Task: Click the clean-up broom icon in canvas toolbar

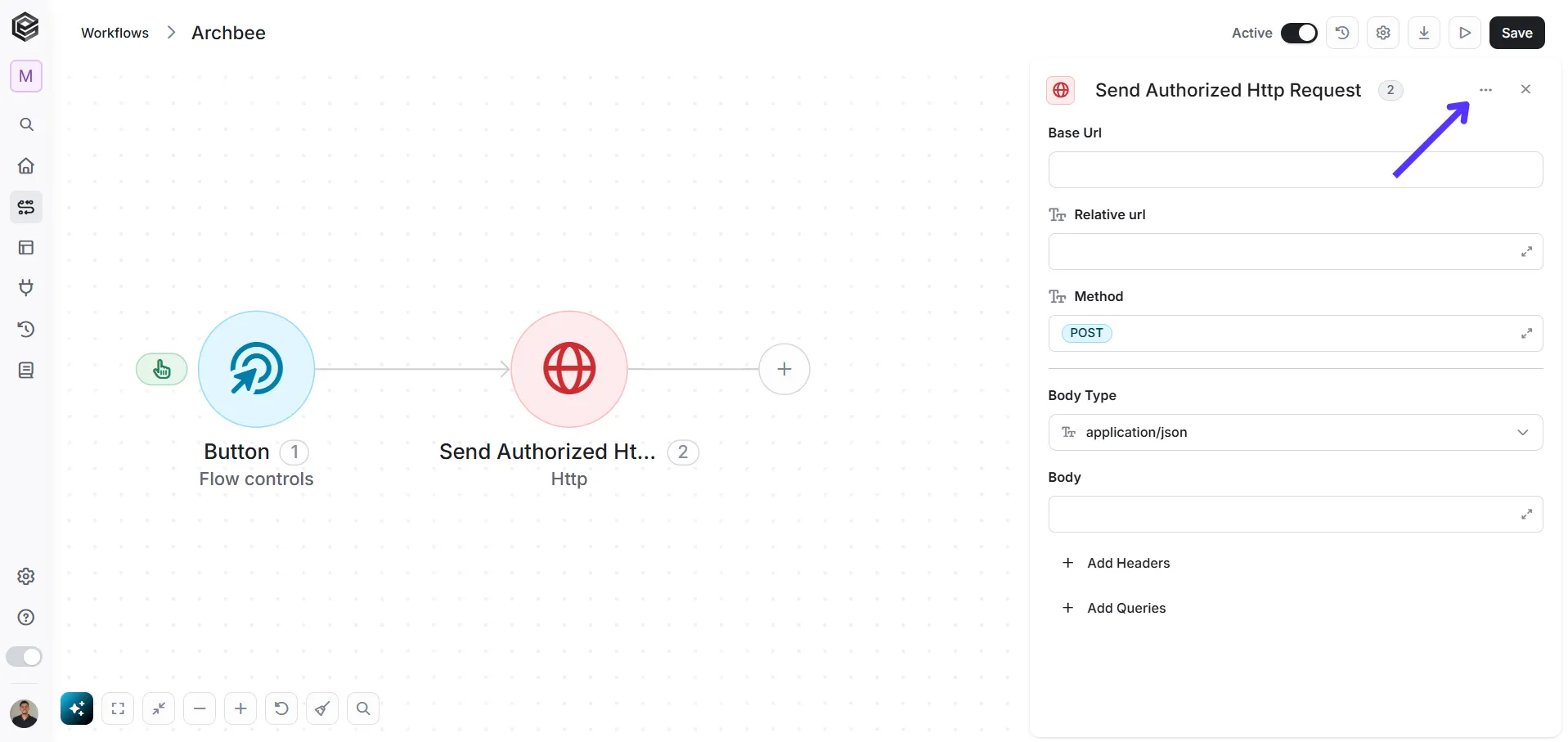Action: (322, 708)
